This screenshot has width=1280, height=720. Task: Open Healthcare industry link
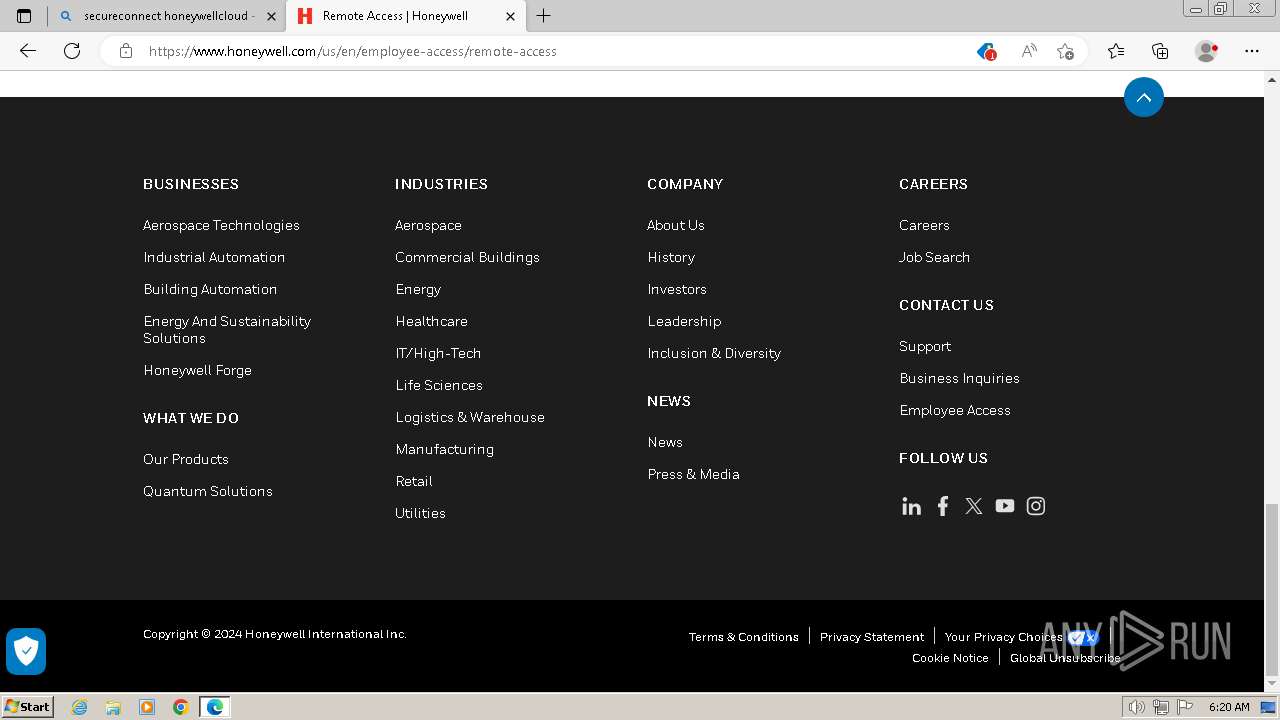(x=431, y=321)
